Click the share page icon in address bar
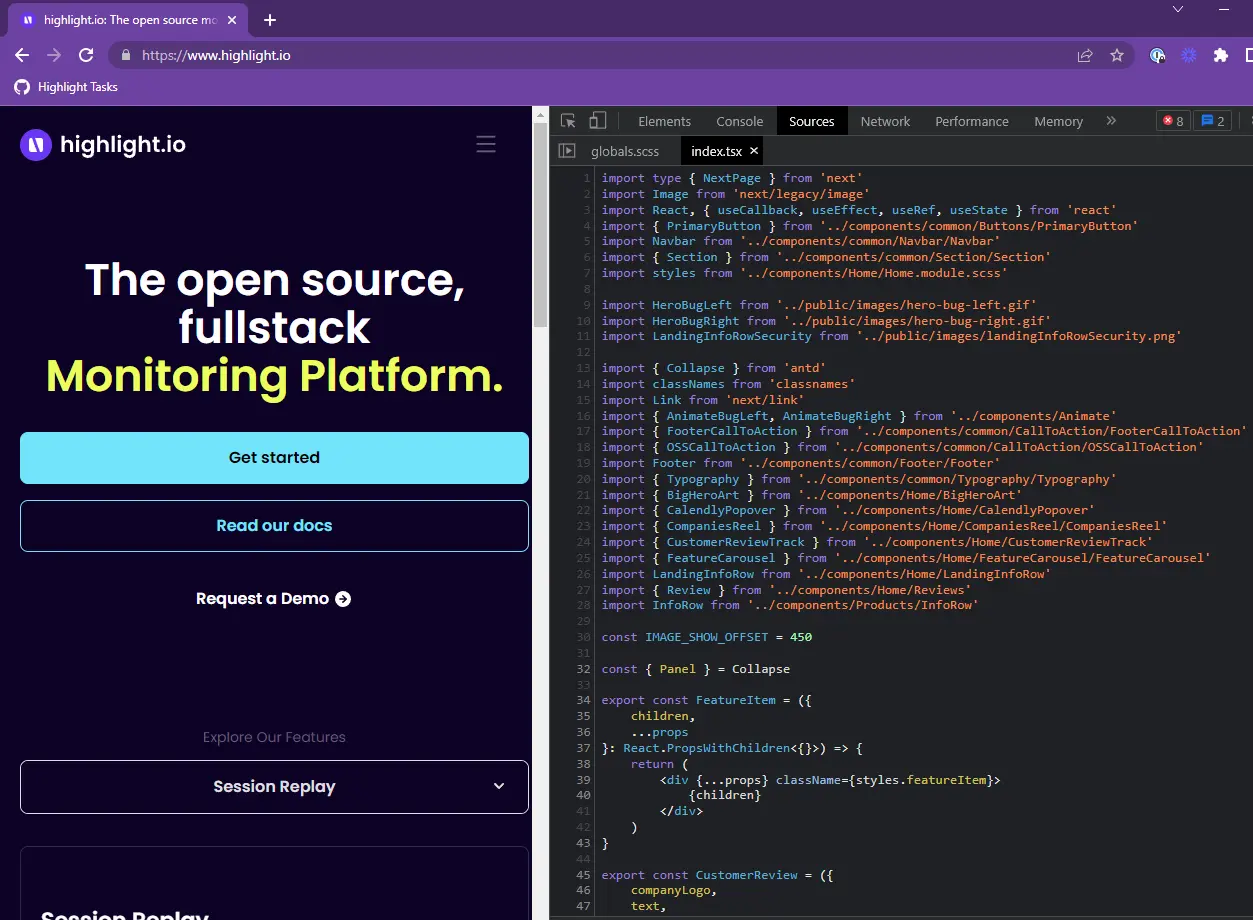This screenshot has height=920, width=1253. (1085, 56)
